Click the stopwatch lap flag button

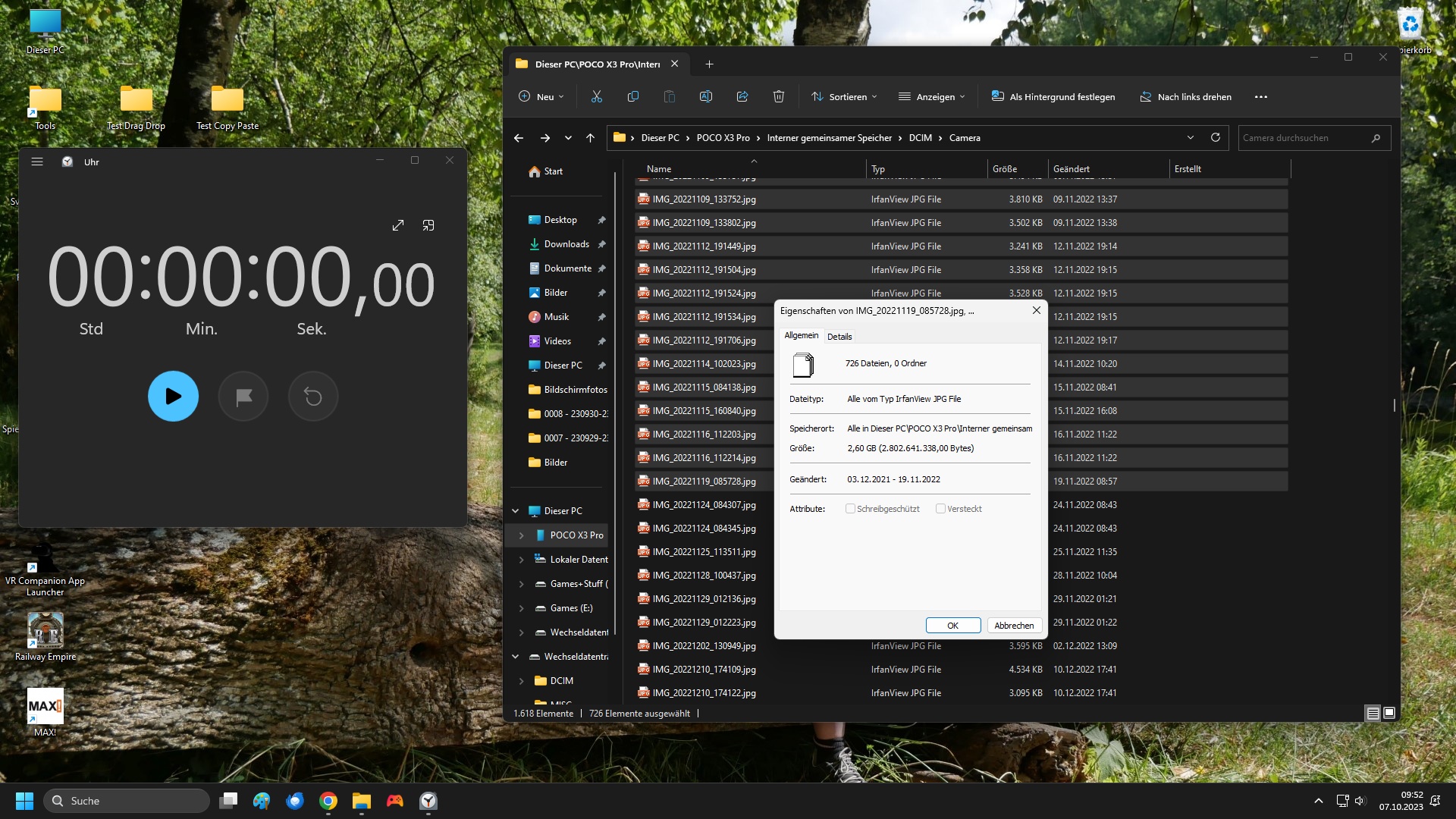coord(243,396)
